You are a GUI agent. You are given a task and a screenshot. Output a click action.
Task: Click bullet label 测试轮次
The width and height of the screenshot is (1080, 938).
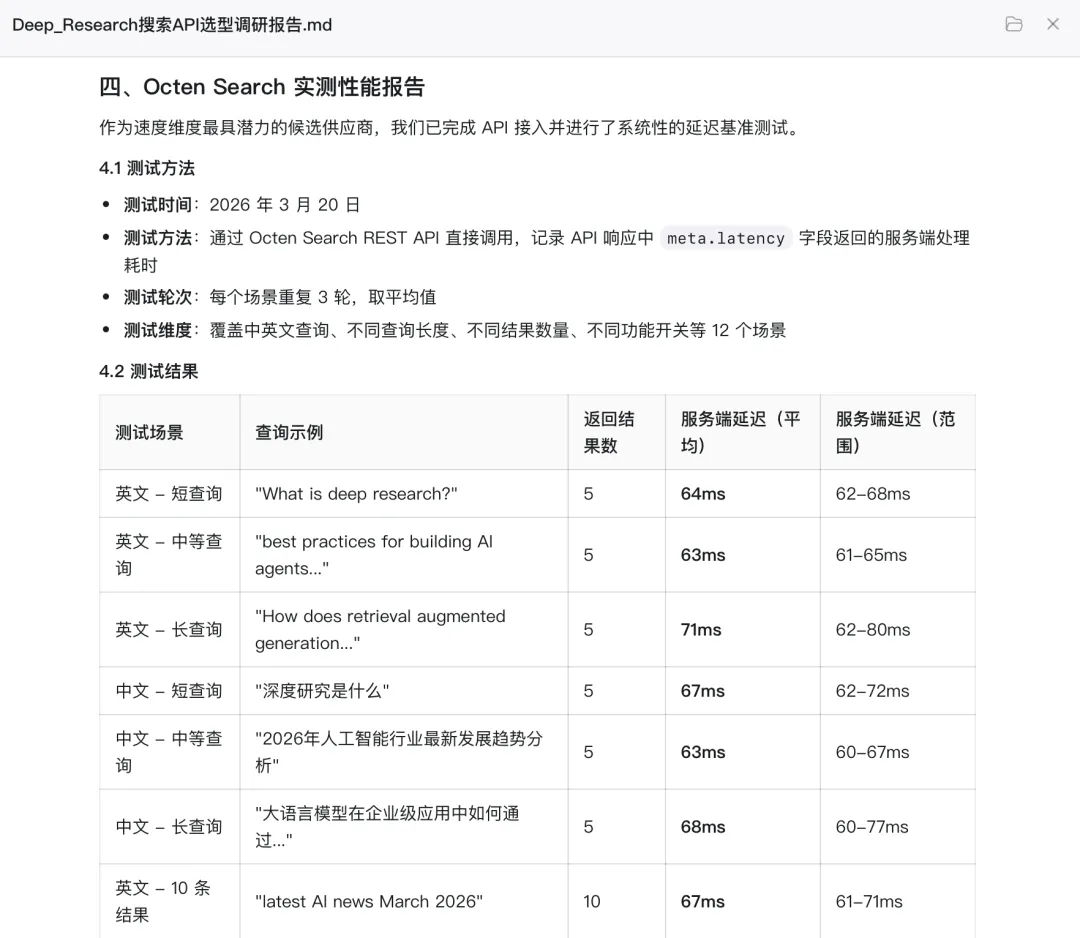click(158, 297)
